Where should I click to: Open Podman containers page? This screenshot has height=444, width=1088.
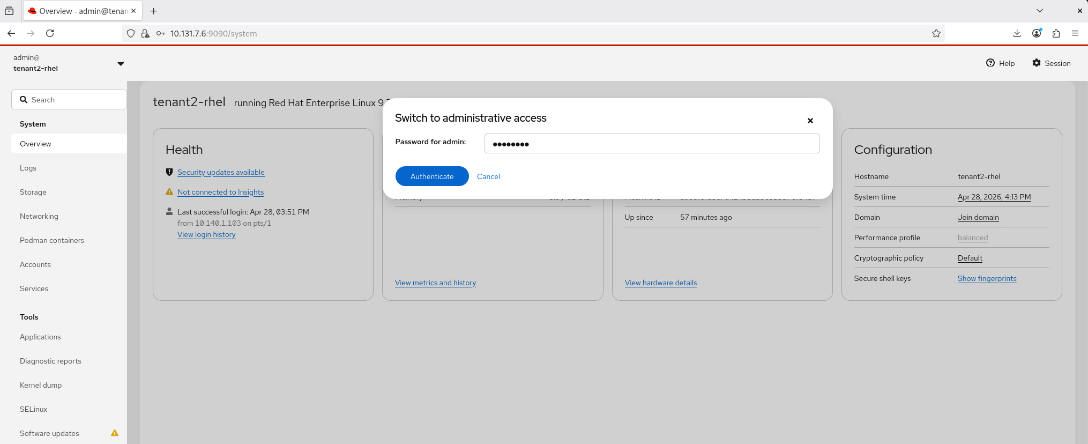(x=52, y=240)
